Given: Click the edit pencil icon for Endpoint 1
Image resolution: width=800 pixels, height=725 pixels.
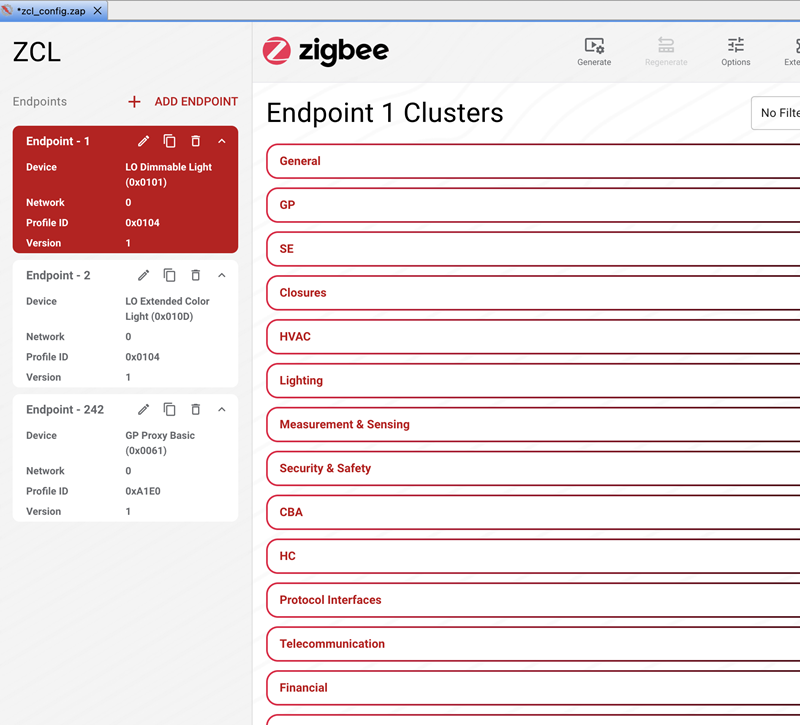Looking at the screenshot, I should (x=144, y=142).
